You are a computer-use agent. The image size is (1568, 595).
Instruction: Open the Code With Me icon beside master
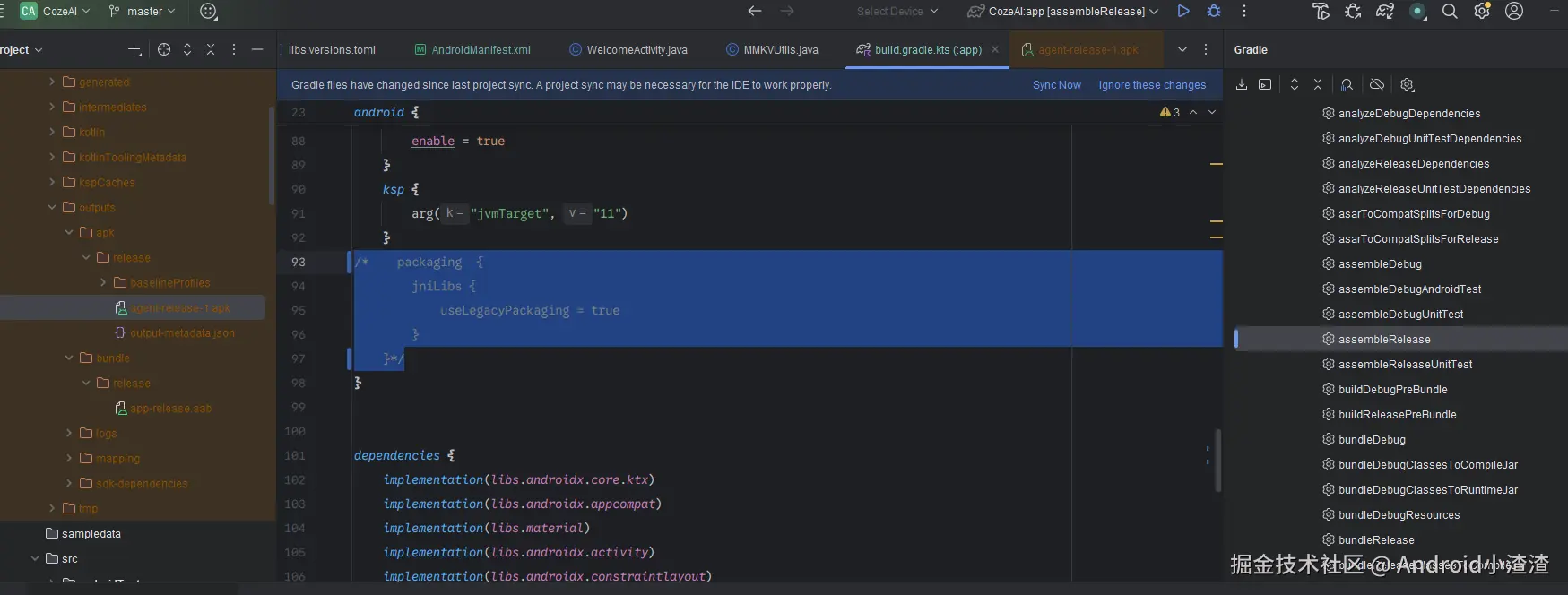pos(209,11)
